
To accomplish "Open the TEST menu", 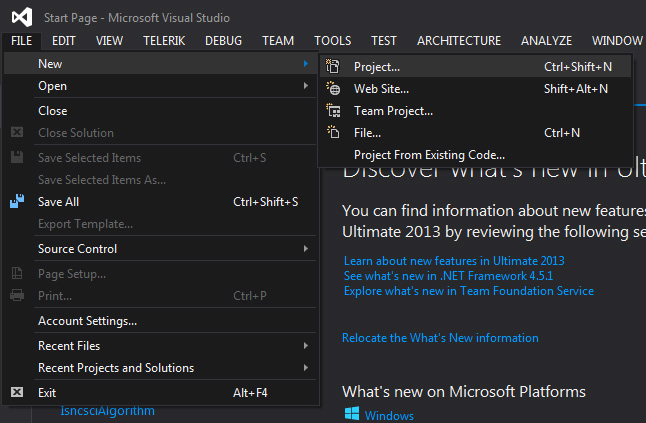I will (x=384, y=41).
